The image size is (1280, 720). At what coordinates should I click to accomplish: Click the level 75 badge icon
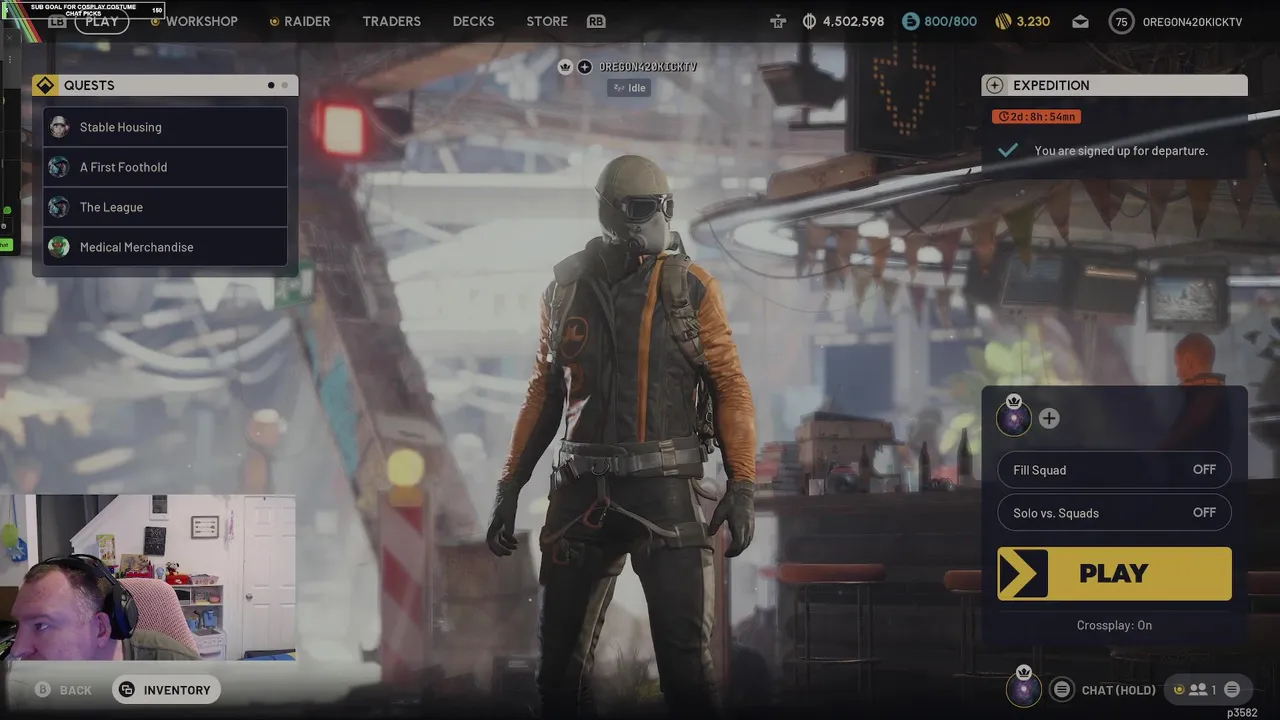1121,21
